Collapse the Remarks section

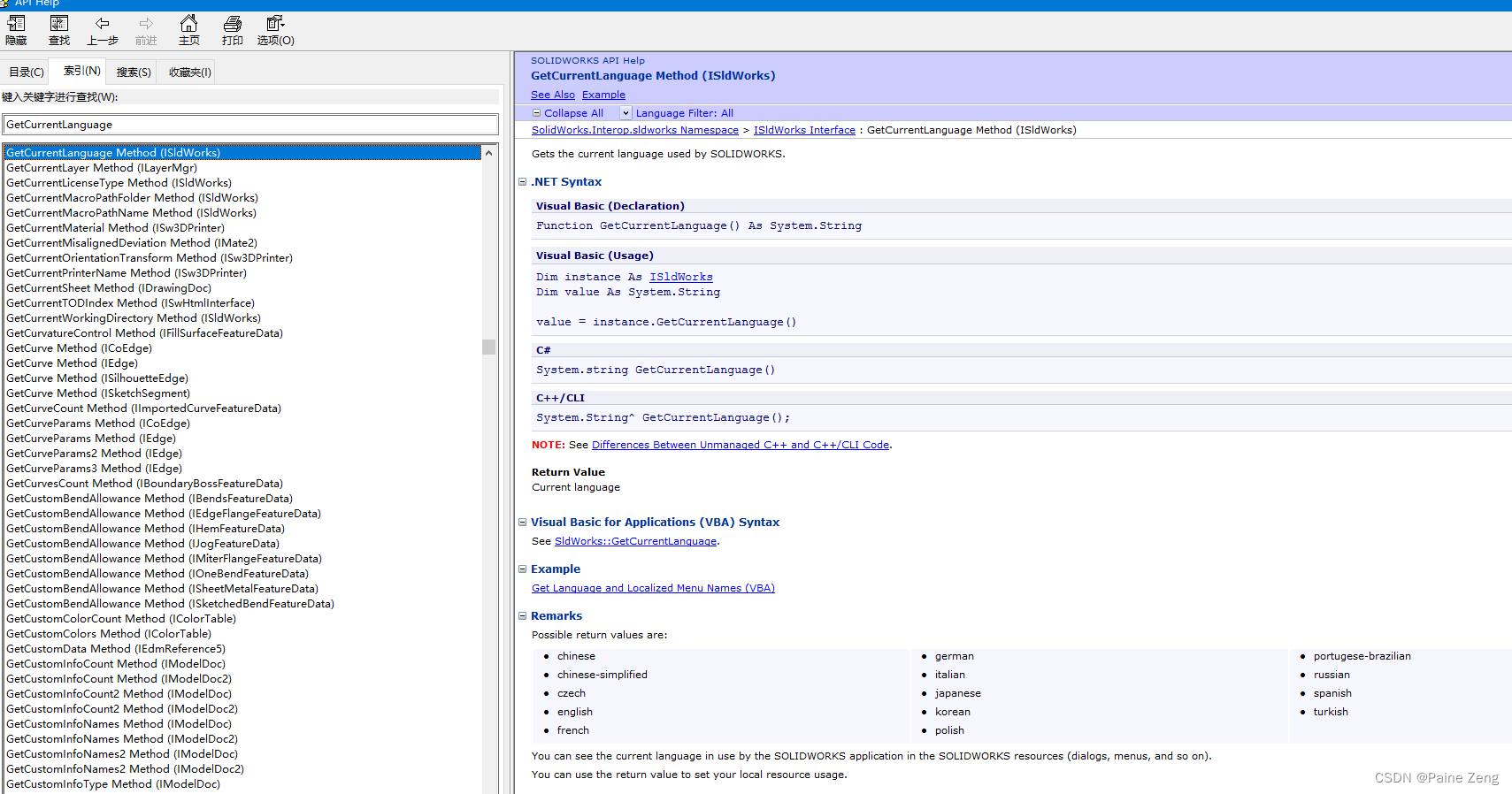tap(523, 616)
